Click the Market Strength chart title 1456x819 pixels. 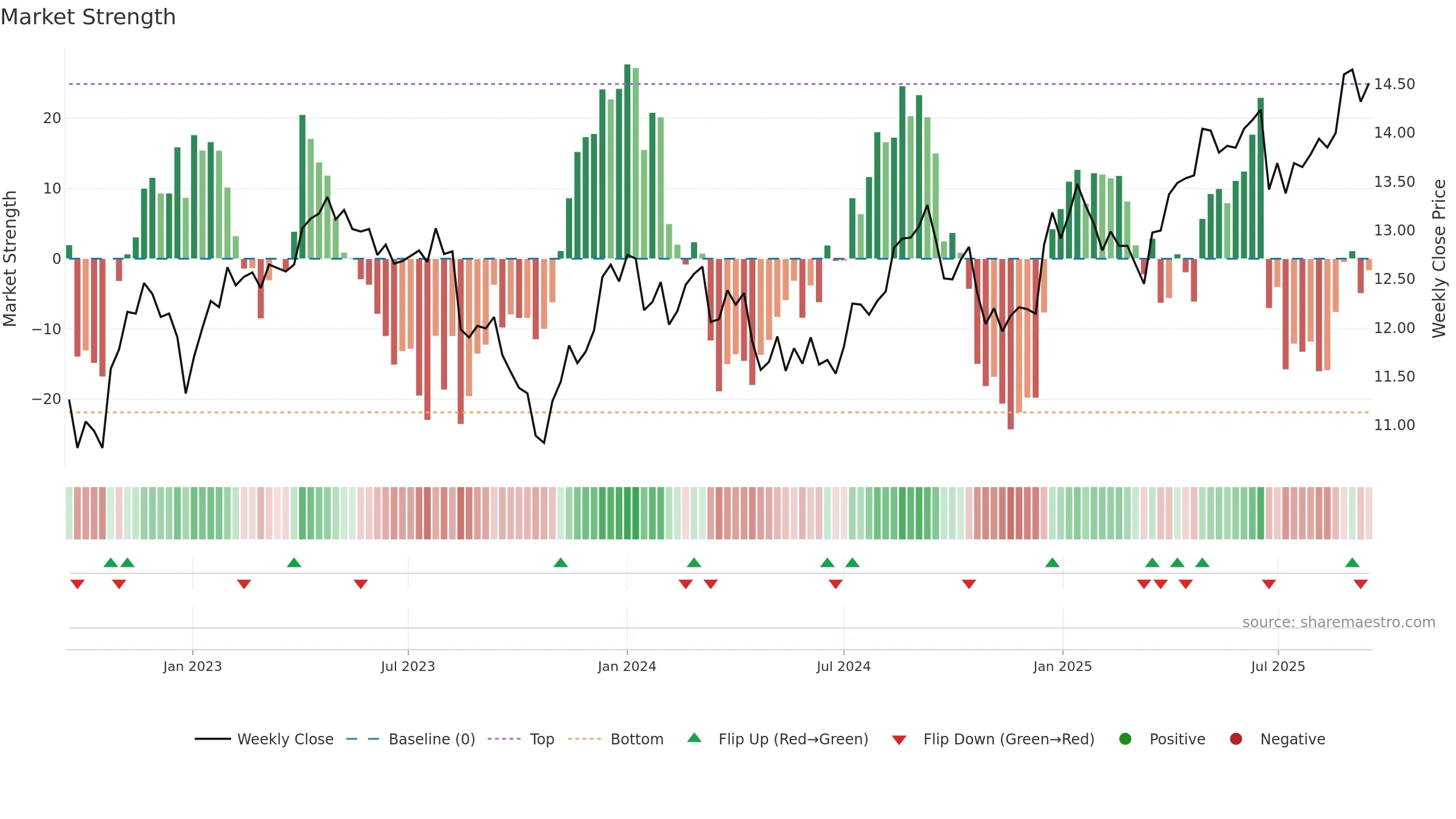pos(88,17)
